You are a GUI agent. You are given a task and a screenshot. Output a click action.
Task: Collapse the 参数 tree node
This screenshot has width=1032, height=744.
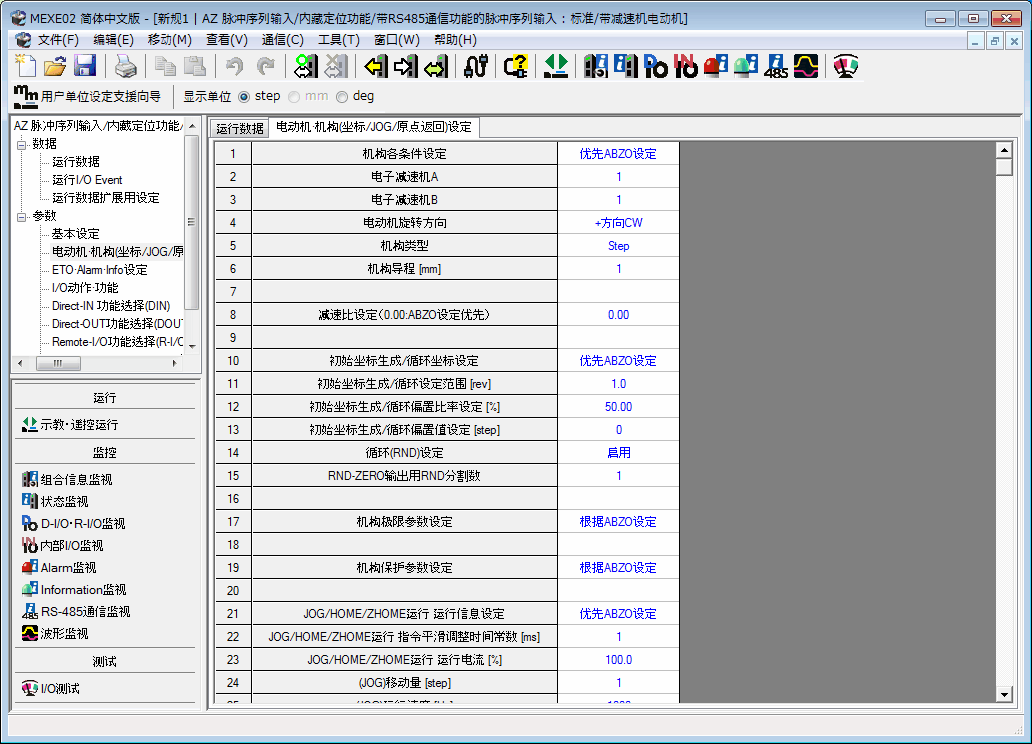21,216
